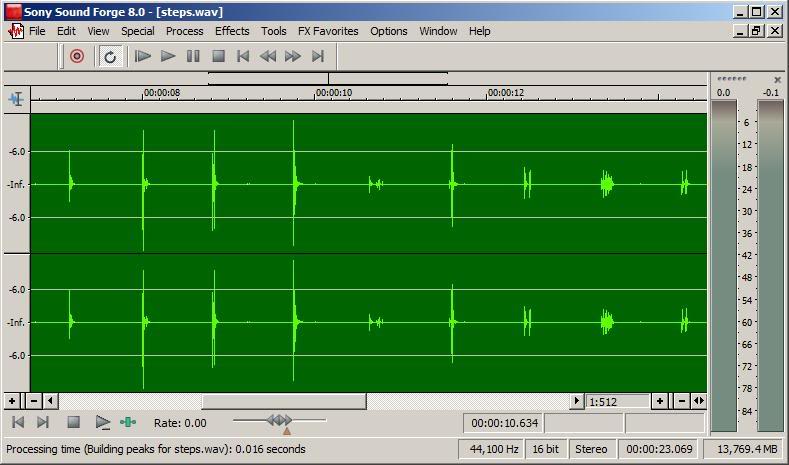
Task: Click the red Record button in toolbar
Action: [77, 57]
